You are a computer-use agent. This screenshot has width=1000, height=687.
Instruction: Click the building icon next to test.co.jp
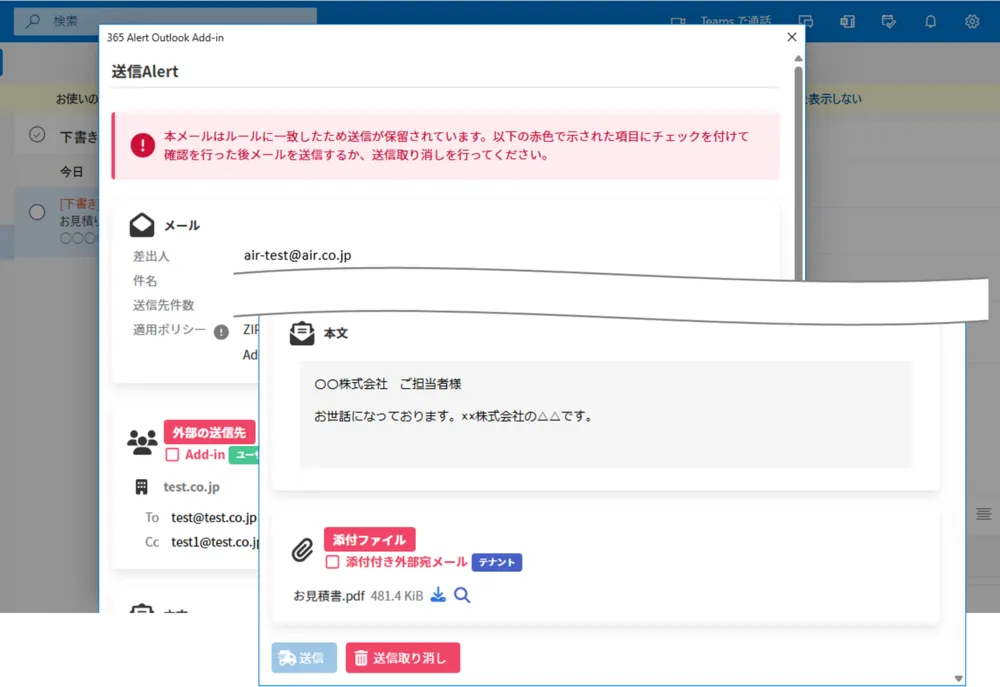[x=142, y=487]
